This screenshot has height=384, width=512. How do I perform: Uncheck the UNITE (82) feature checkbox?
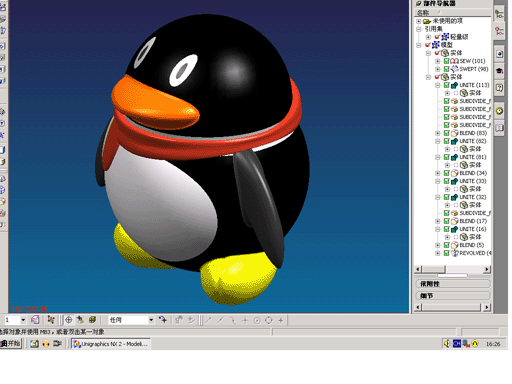pos(447,141)
